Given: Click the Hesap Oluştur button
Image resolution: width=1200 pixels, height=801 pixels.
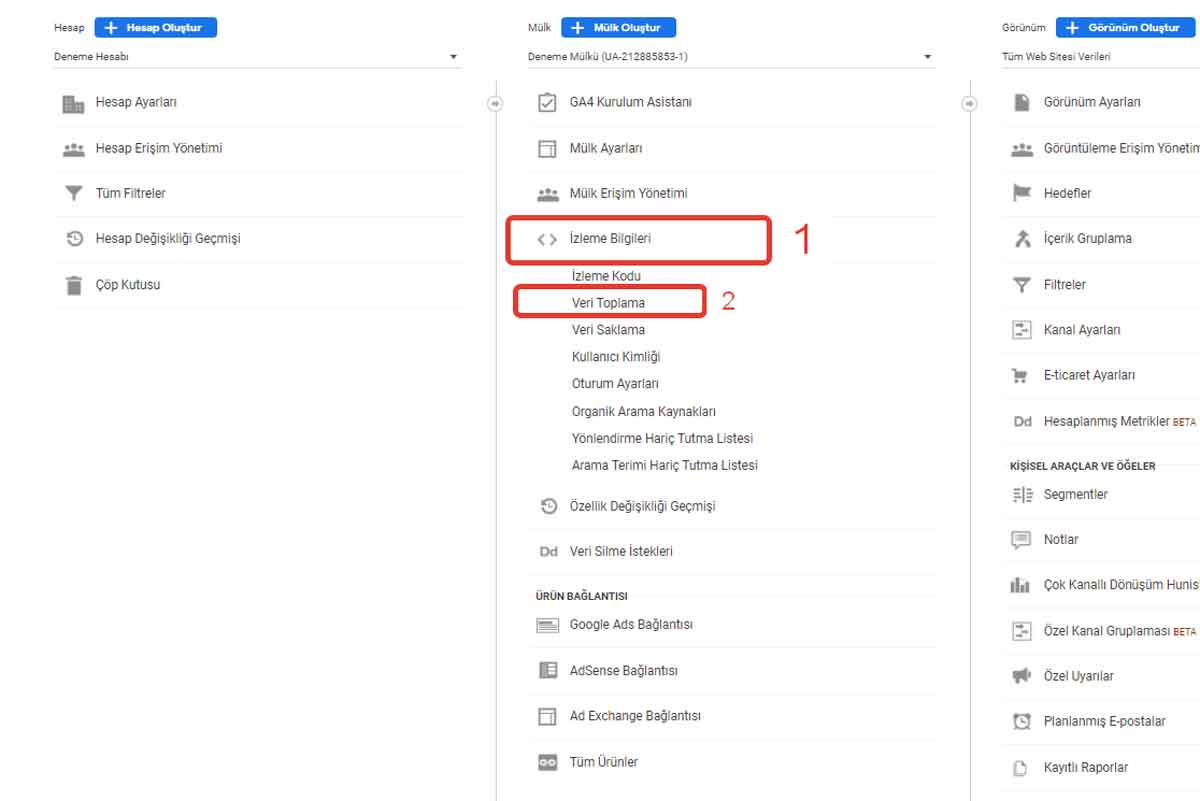Looking at the screenshot, I should [155, 28].
